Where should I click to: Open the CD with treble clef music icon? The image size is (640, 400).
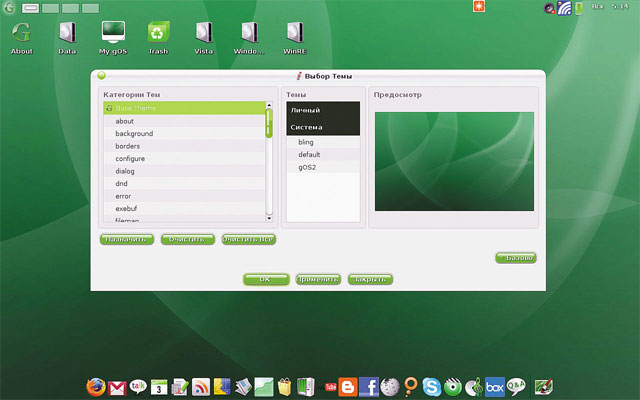(x=473, y=387)
